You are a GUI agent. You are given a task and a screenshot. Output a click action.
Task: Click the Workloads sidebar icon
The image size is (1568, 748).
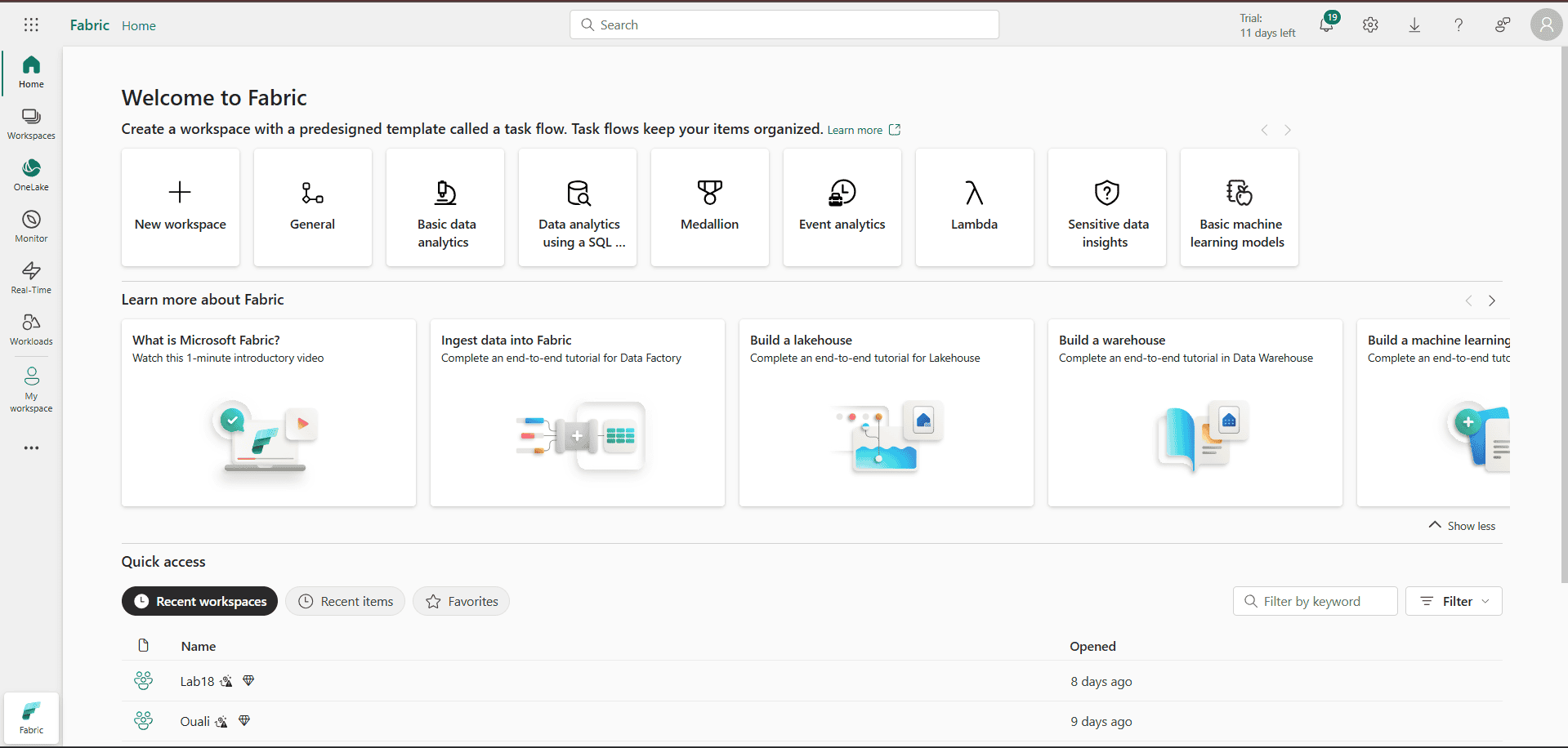tap(31, 328)
